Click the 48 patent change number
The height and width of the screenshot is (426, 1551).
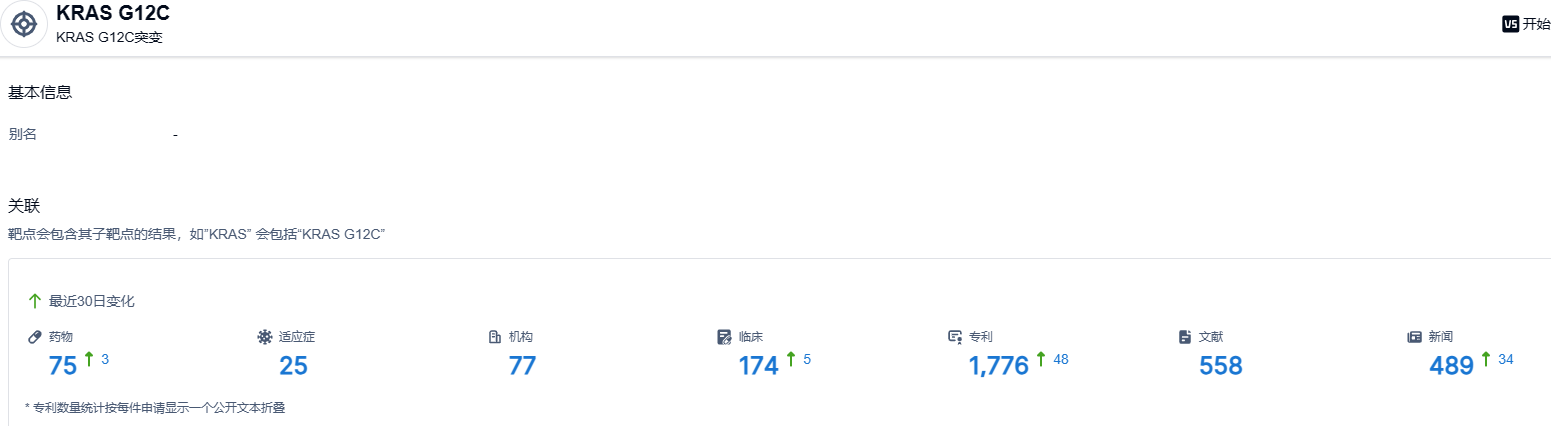click(x=1061, y=359)
